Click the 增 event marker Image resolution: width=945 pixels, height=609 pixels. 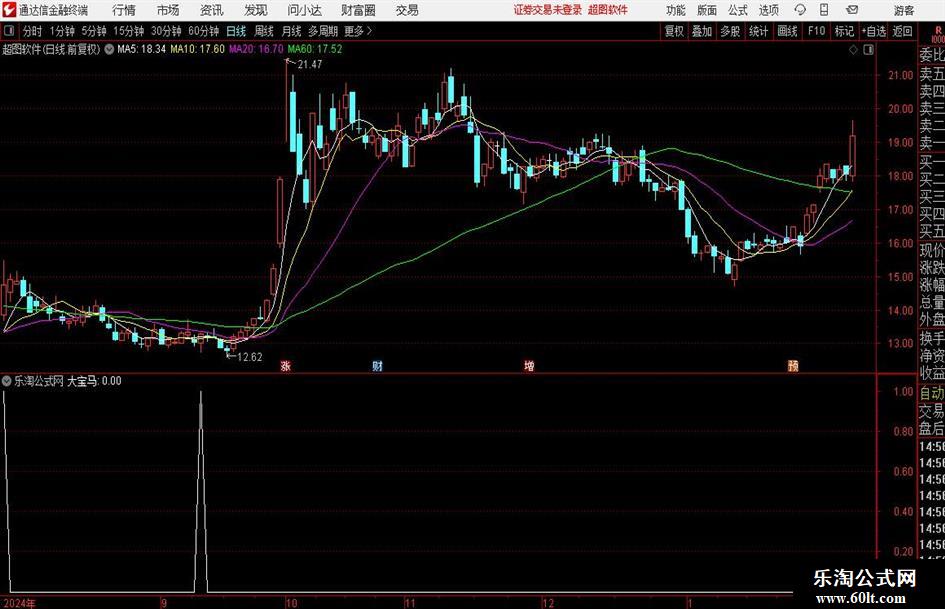pos(529,366)
